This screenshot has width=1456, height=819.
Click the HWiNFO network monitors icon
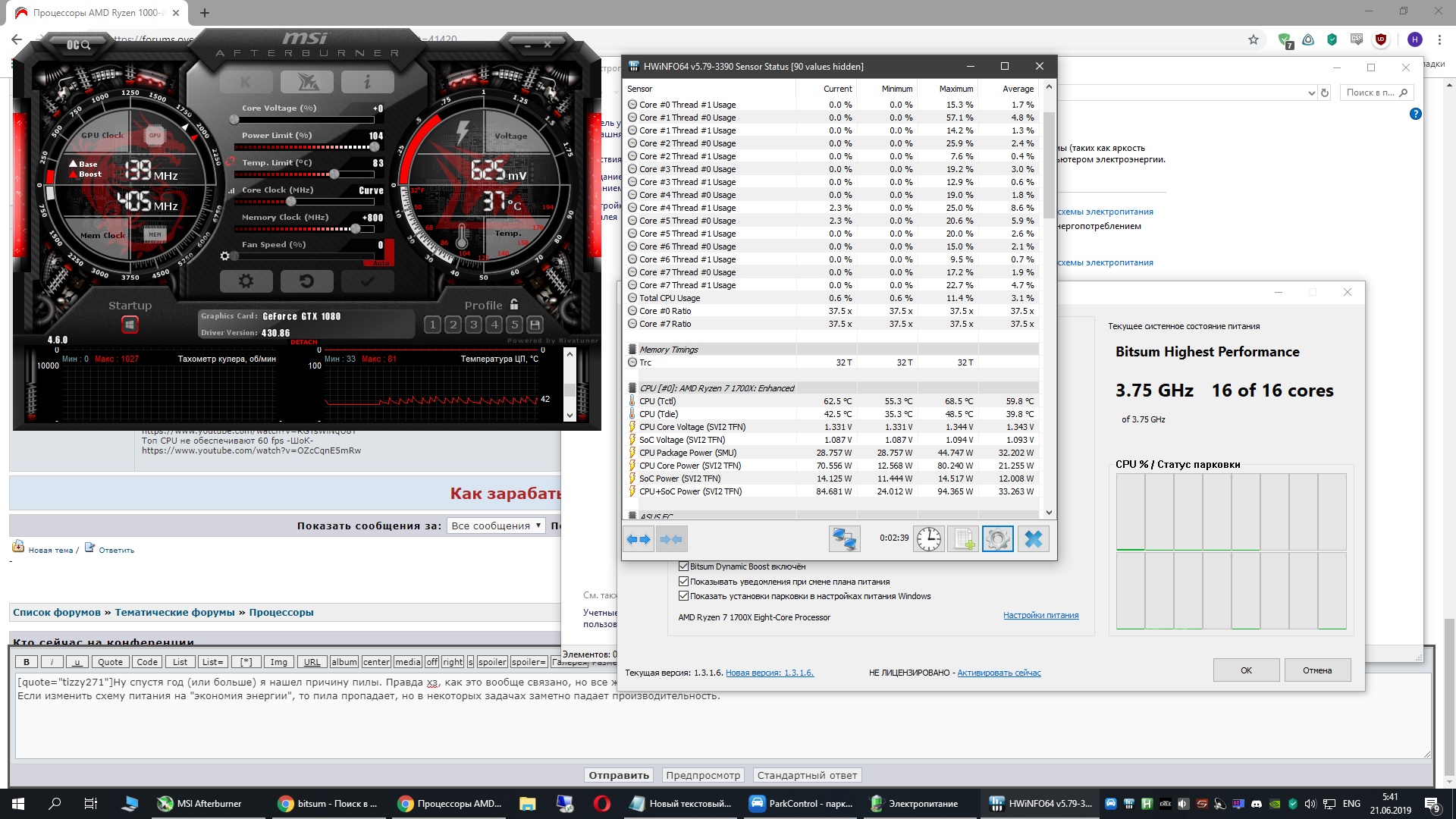[x=844, y=539]
